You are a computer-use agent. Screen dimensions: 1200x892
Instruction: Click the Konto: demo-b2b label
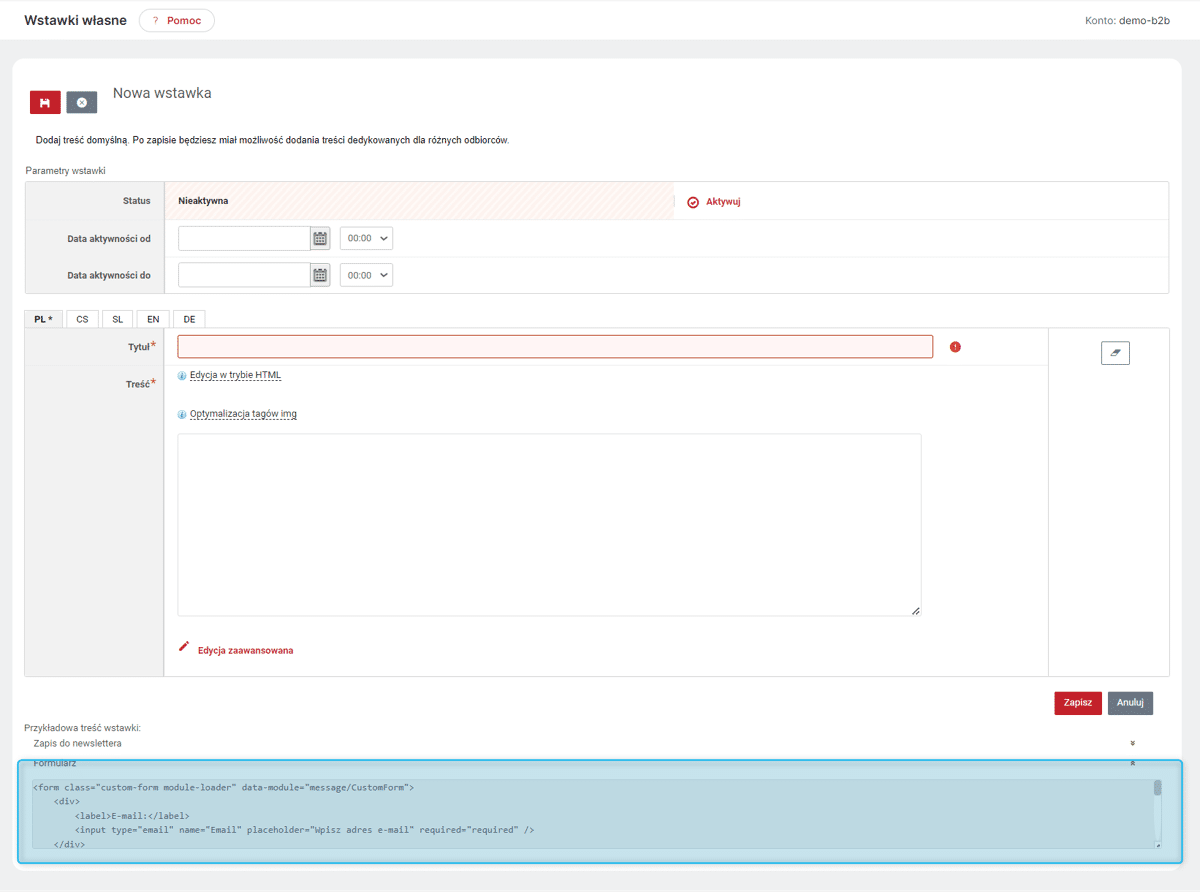click(x=1127, y=20)
